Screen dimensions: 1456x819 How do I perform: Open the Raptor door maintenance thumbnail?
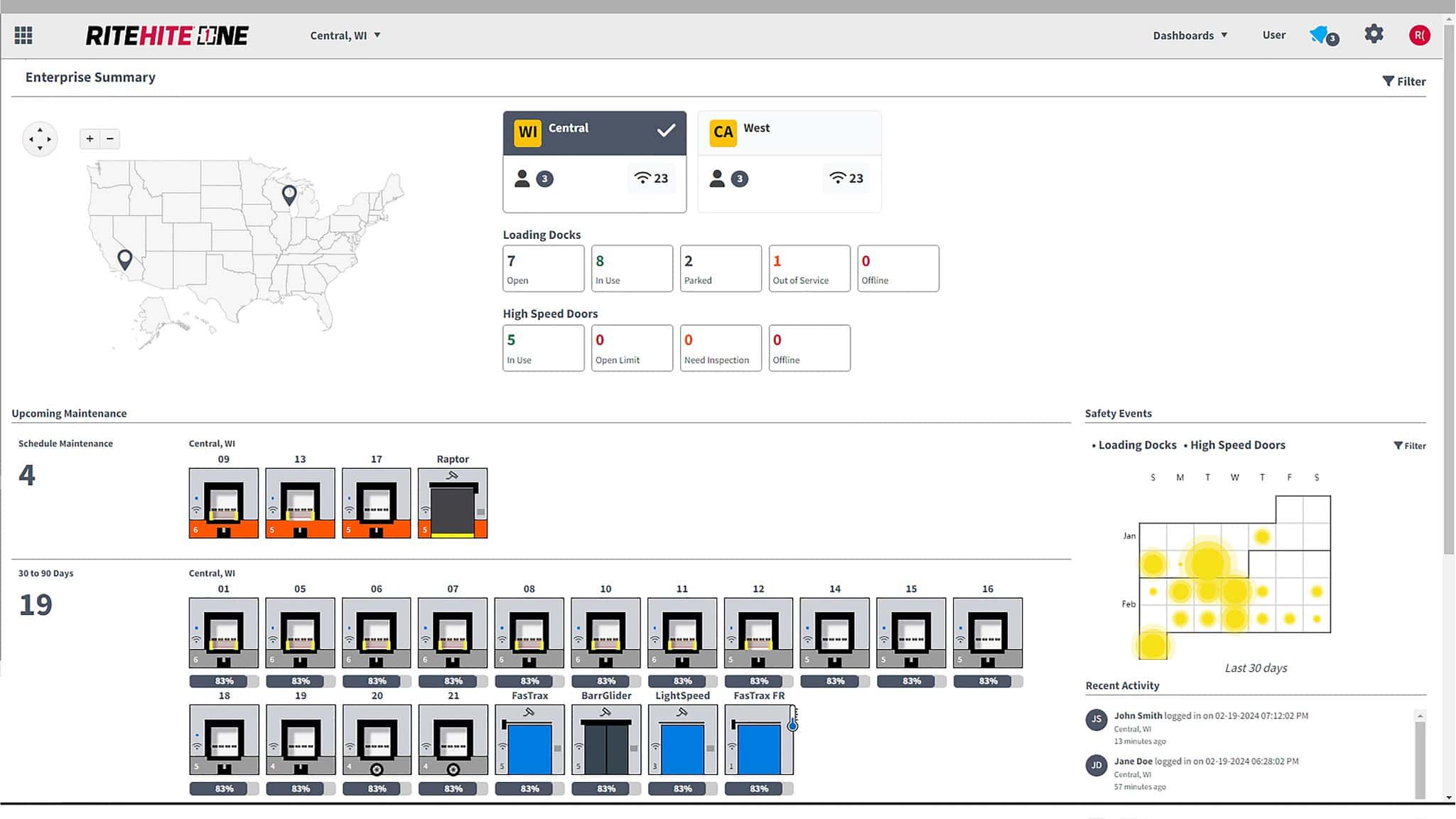click(x=453, y=503)
